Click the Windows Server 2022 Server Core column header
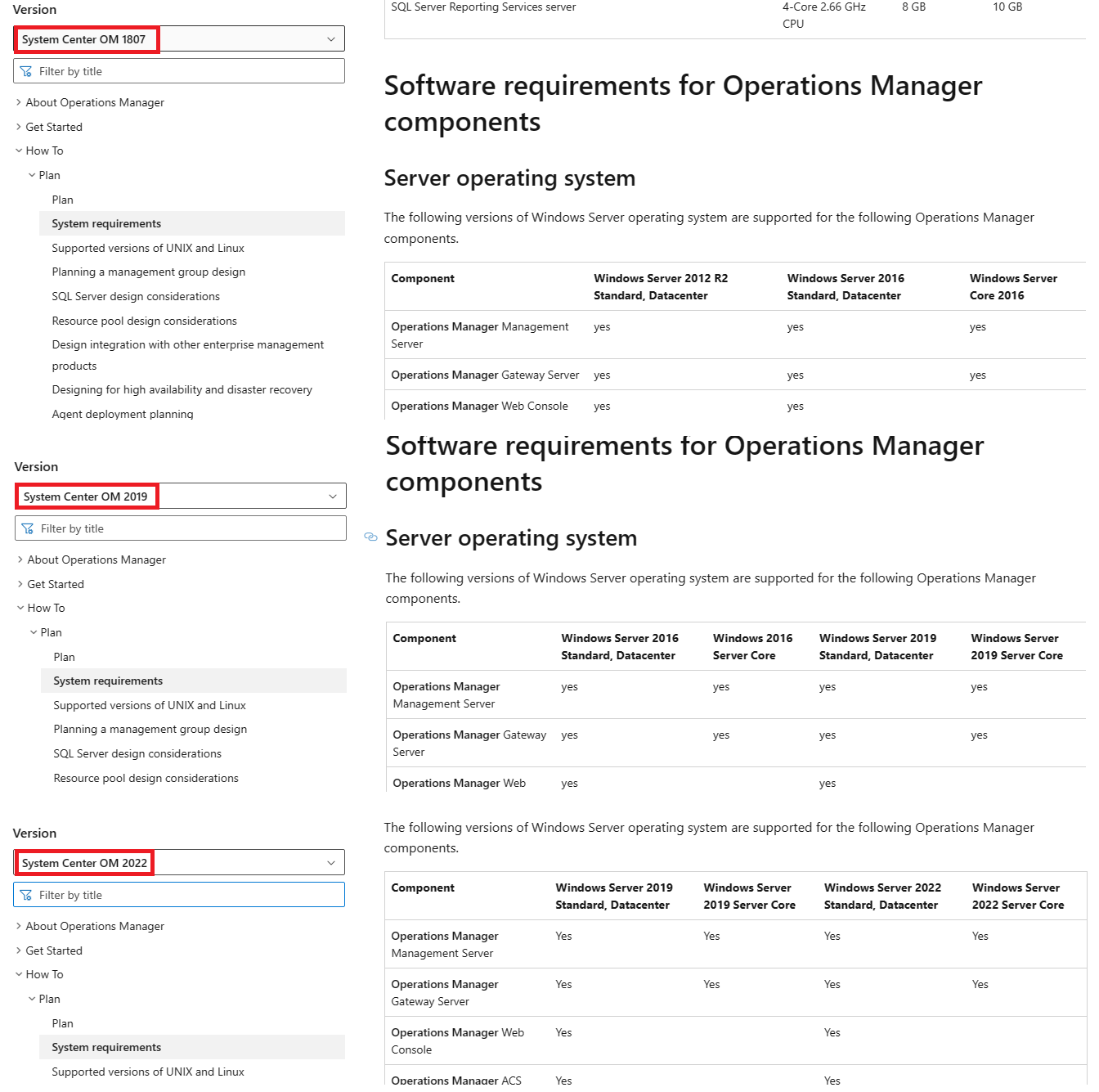Viewport: 1099px width, 1092px height. (1018, 897)
